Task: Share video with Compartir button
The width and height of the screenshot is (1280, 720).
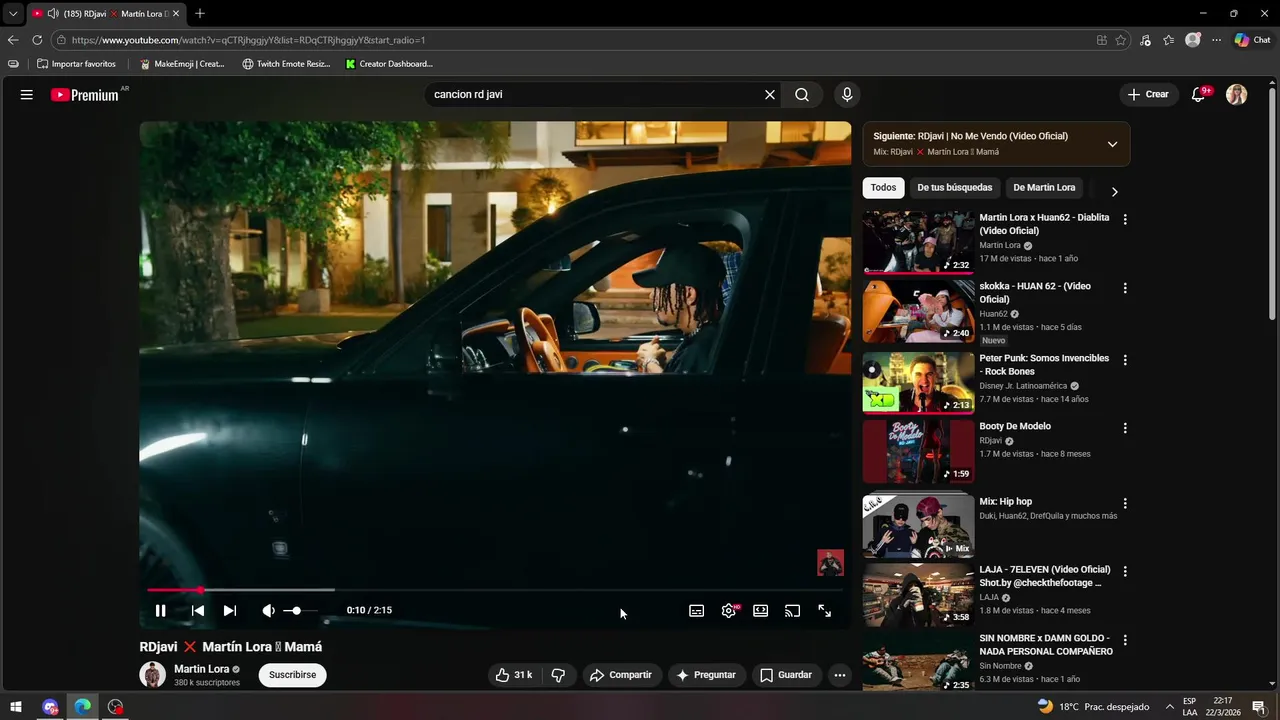Action: (x=620, y=675)
